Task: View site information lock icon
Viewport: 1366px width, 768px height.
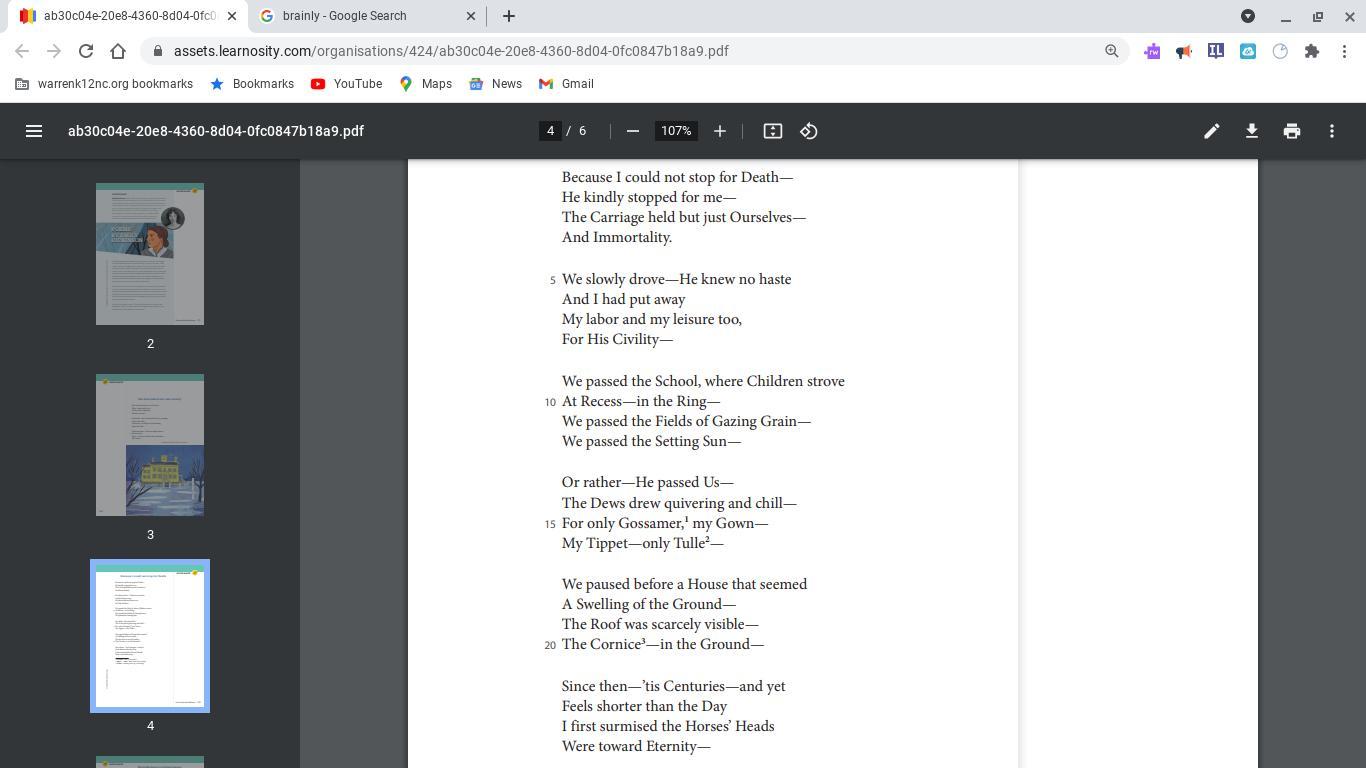Action: click(x=158, y=51)
